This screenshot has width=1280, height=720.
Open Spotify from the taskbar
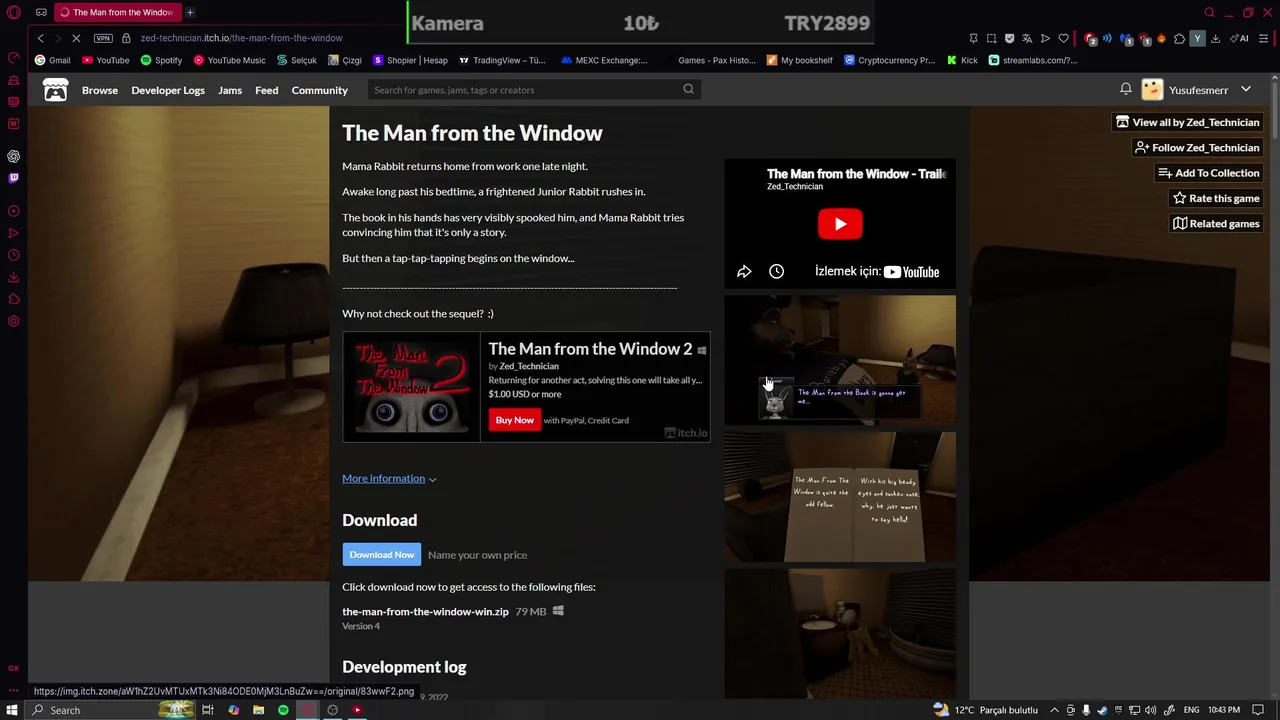click(283, 710)
